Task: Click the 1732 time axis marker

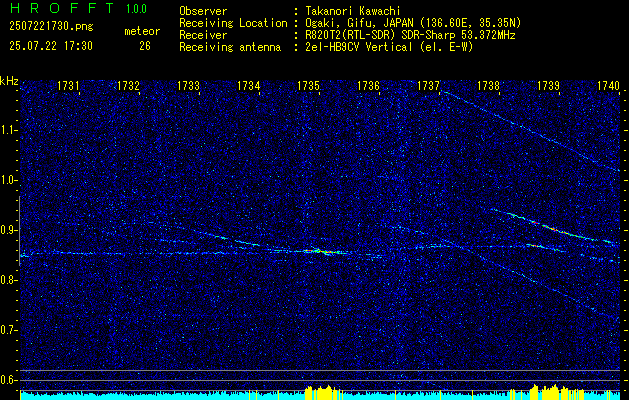Action: click(x=128, y=85)
